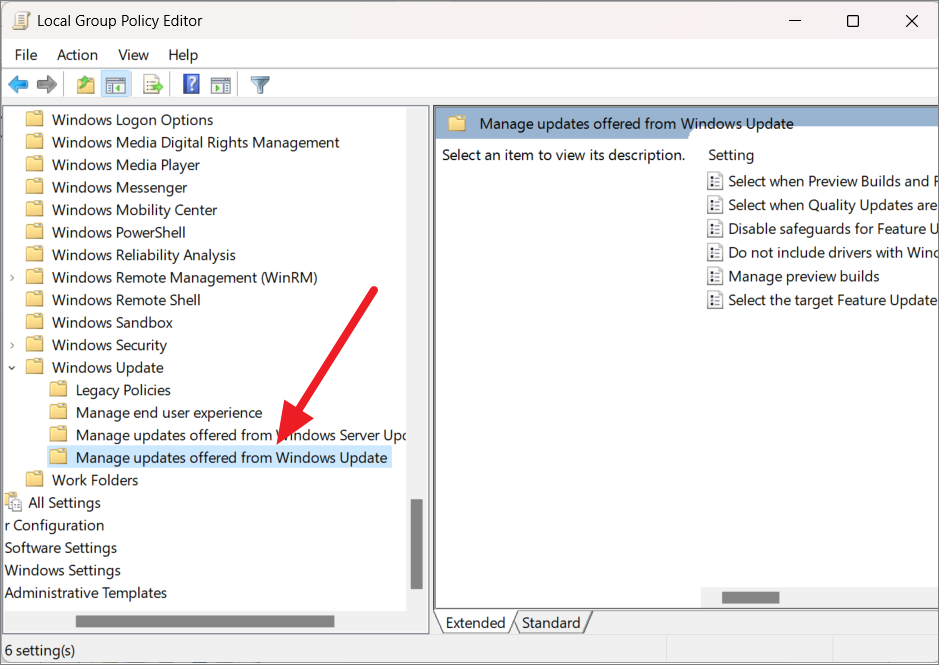939x665 pixels.
Task: Click the Filter funnel toolbar icon
Action: click(260, 85)
